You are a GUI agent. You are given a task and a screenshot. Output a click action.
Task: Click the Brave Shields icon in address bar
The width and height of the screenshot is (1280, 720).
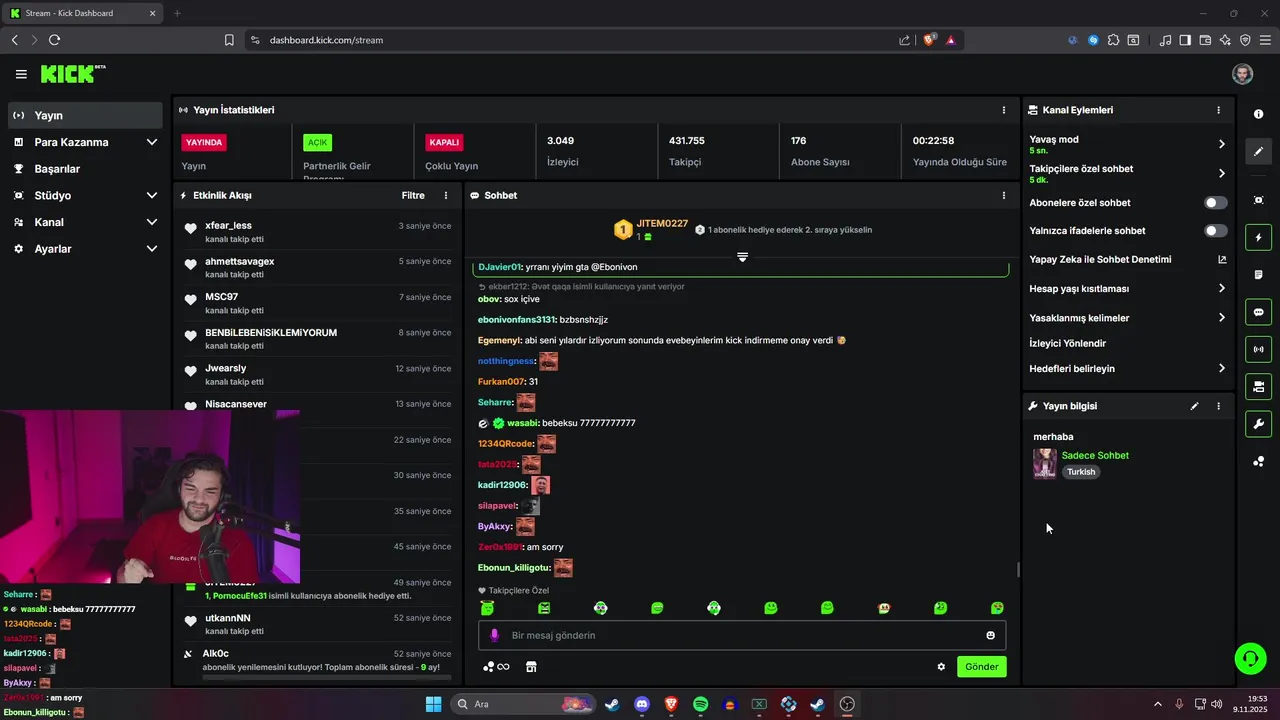930,40
